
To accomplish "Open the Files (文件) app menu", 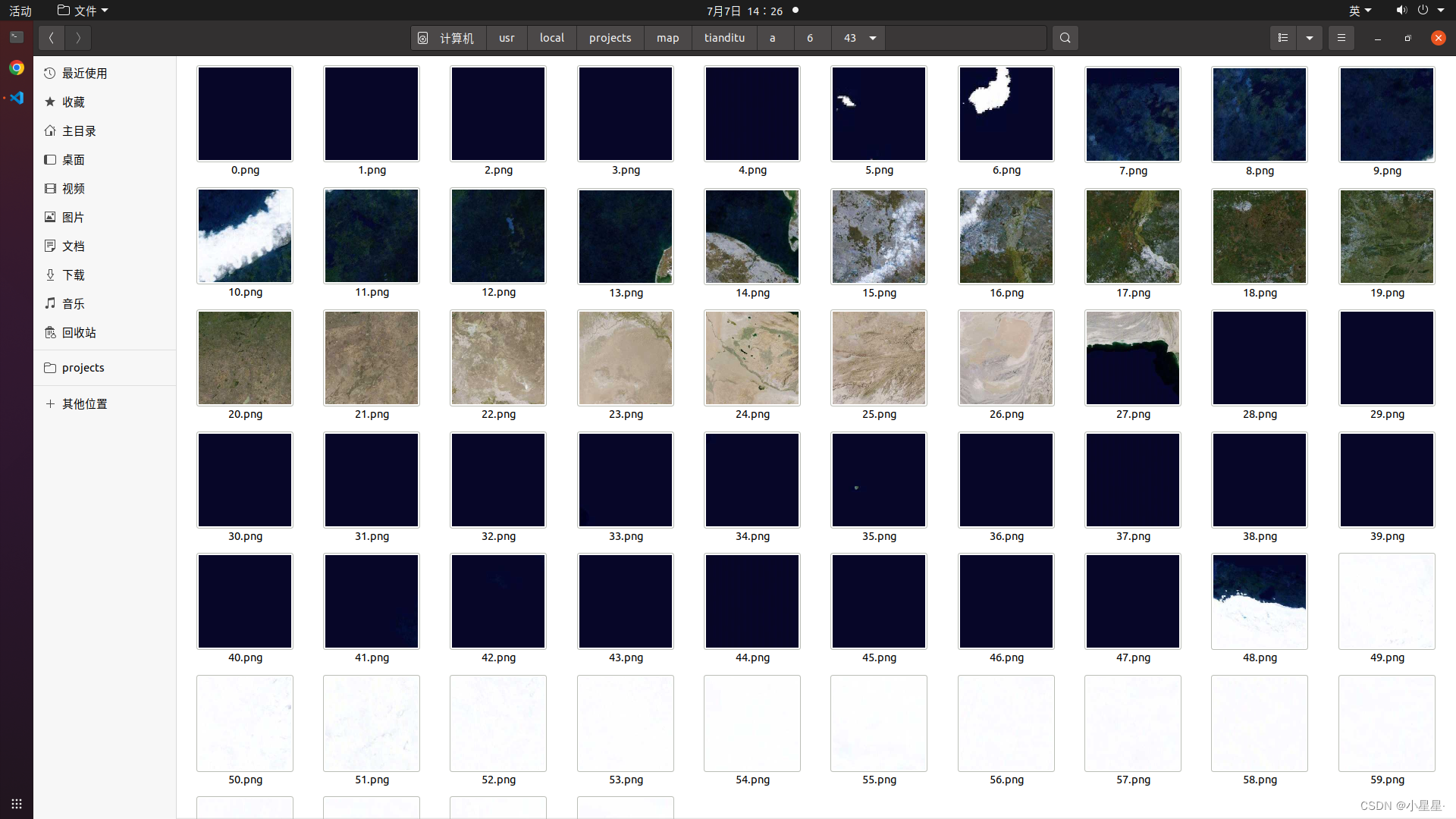I will 83,11.
